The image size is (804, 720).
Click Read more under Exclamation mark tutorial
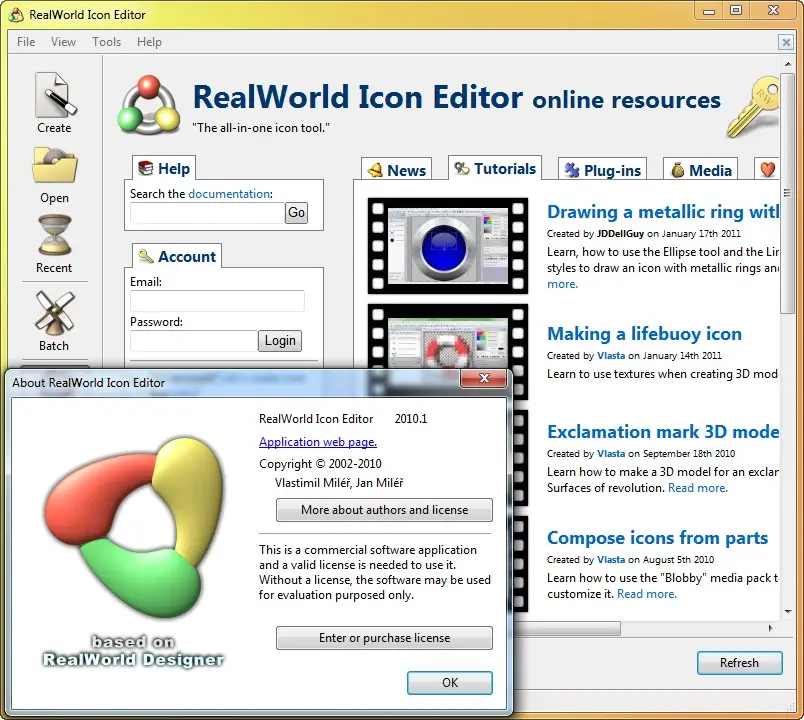pyautogui.click(x=697, y=488)
